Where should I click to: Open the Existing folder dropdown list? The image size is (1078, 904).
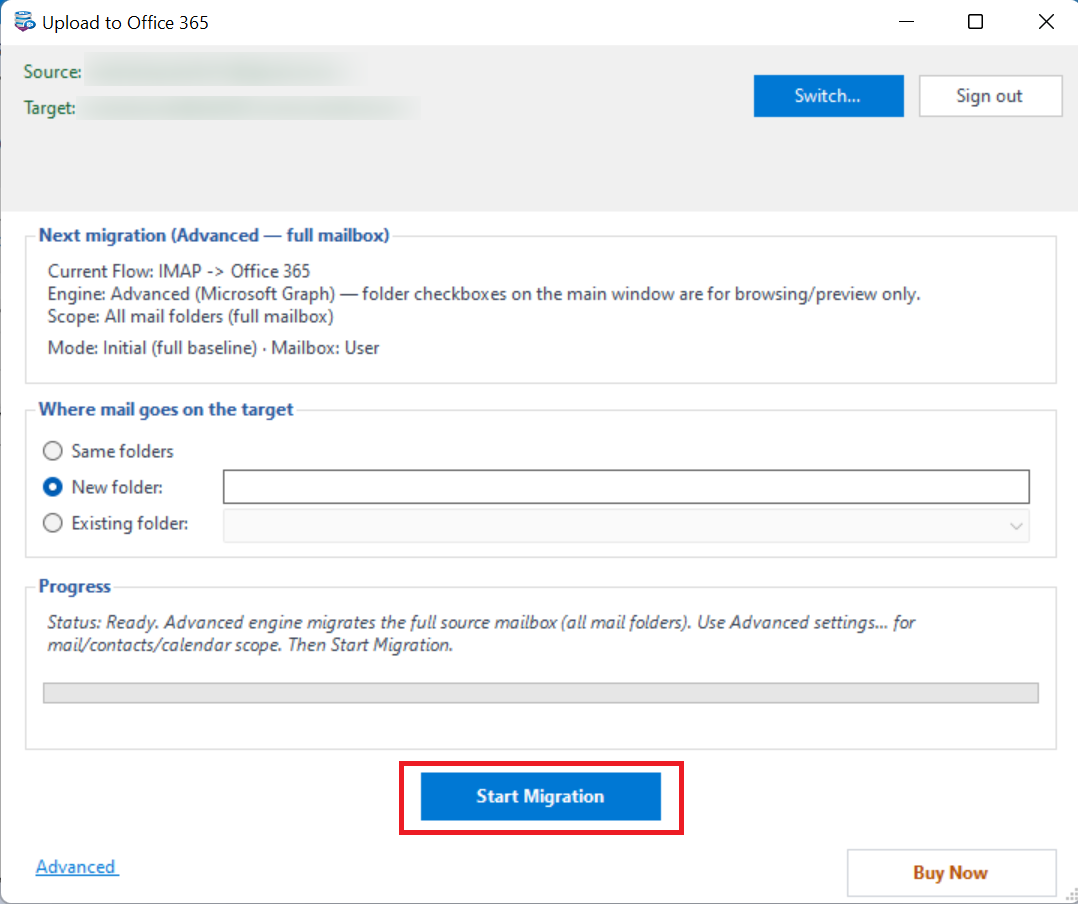[x=626, y=526]
